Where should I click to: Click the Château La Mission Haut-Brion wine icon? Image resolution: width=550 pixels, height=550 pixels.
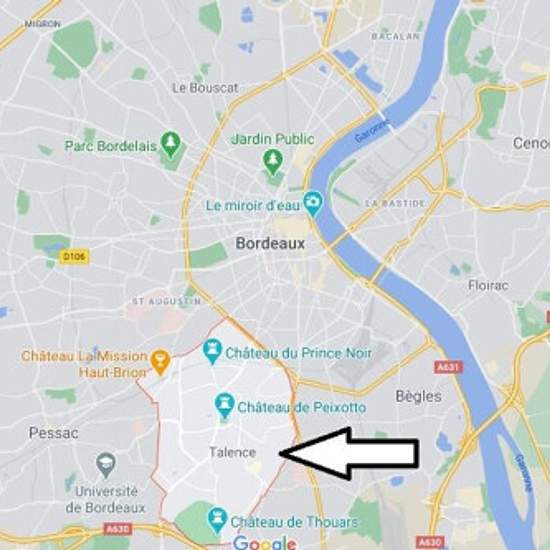coord(160,362)
